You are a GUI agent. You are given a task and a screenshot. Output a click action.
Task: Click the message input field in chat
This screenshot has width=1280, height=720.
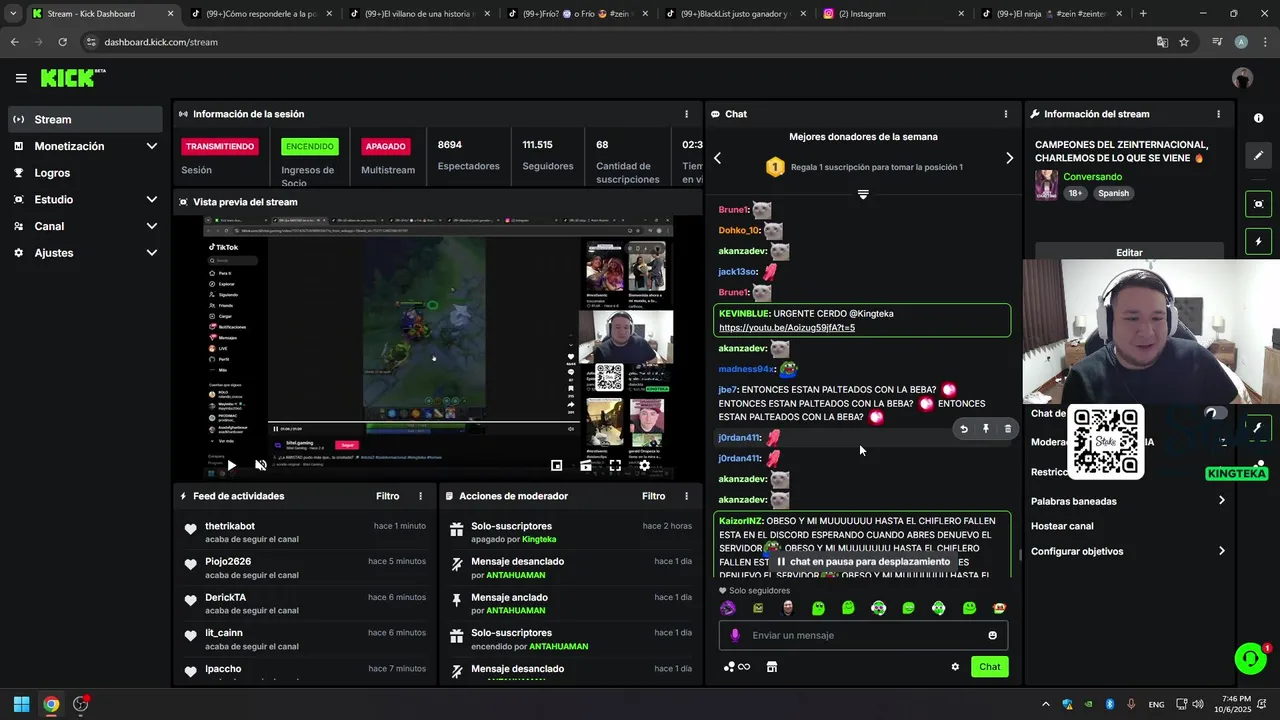pyautogui.click(x=863, y=635)
